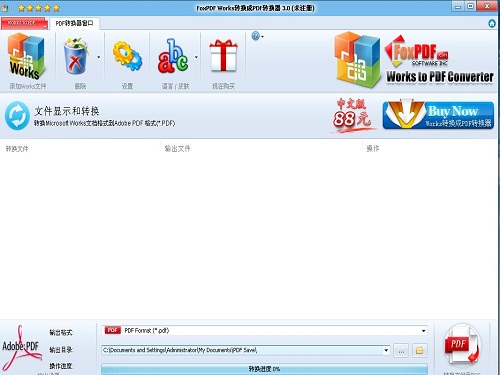Open the delete dropdown arrow
Viewport: 500px width, 375px height.
pos(99,57)
